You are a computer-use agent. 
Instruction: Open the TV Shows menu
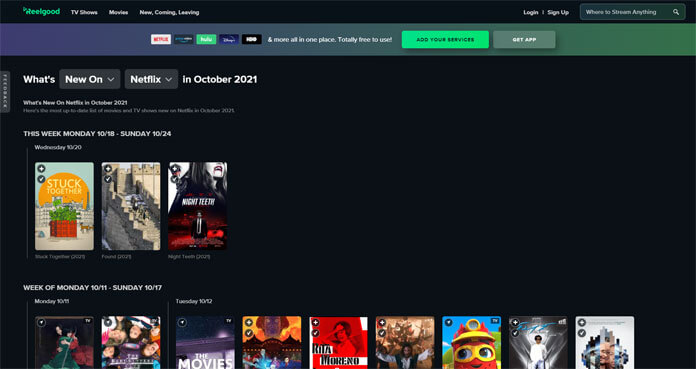(84, 12)
